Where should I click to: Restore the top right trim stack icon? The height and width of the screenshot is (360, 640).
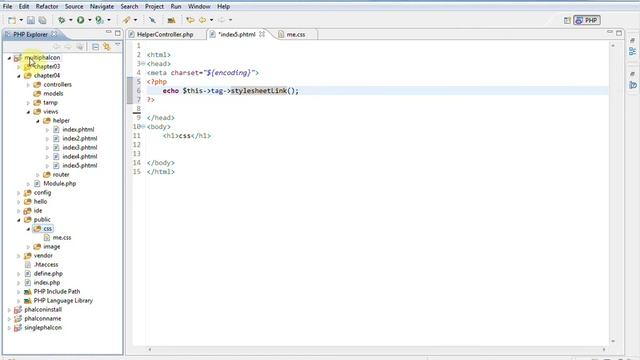(632, 40)
